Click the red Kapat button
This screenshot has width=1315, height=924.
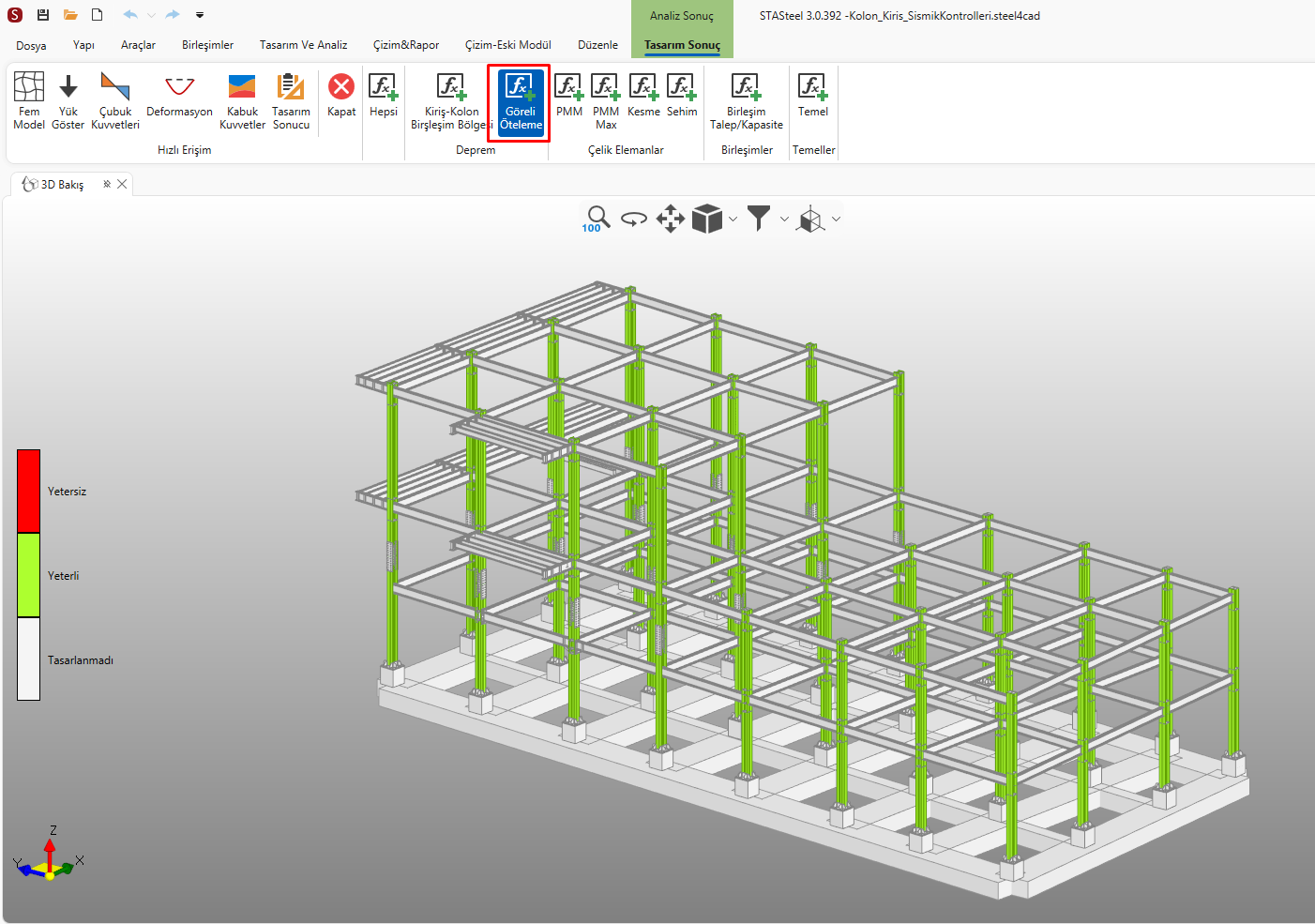coord(341,96)
